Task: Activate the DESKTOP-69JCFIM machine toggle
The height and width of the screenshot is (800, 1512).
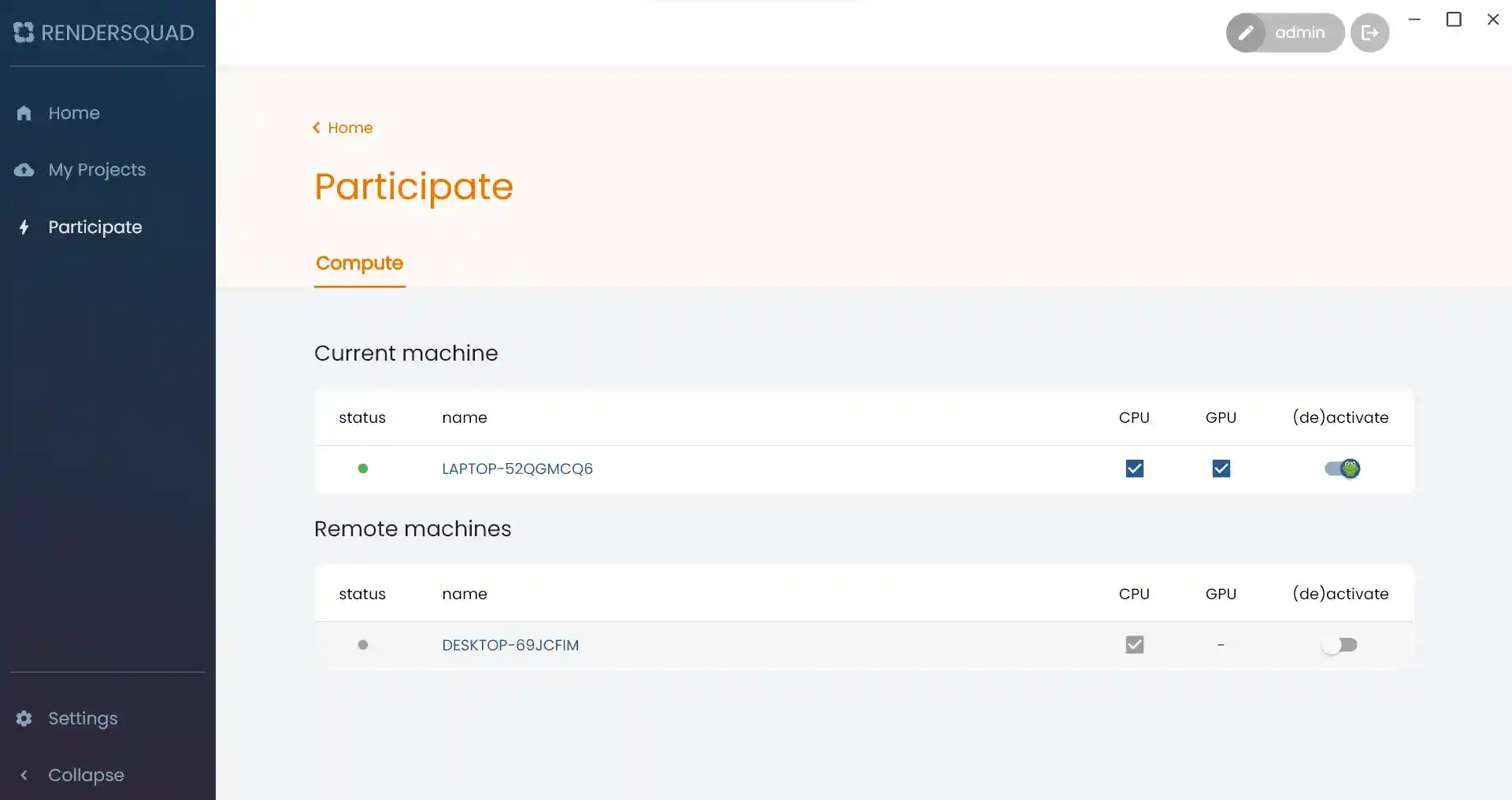Action: 1340,645
